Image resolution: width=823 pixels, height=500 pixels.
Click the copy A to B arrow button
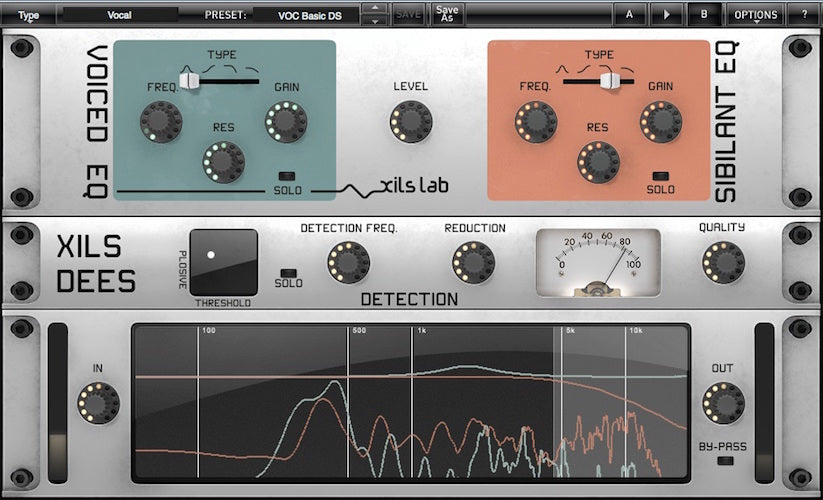666,15
